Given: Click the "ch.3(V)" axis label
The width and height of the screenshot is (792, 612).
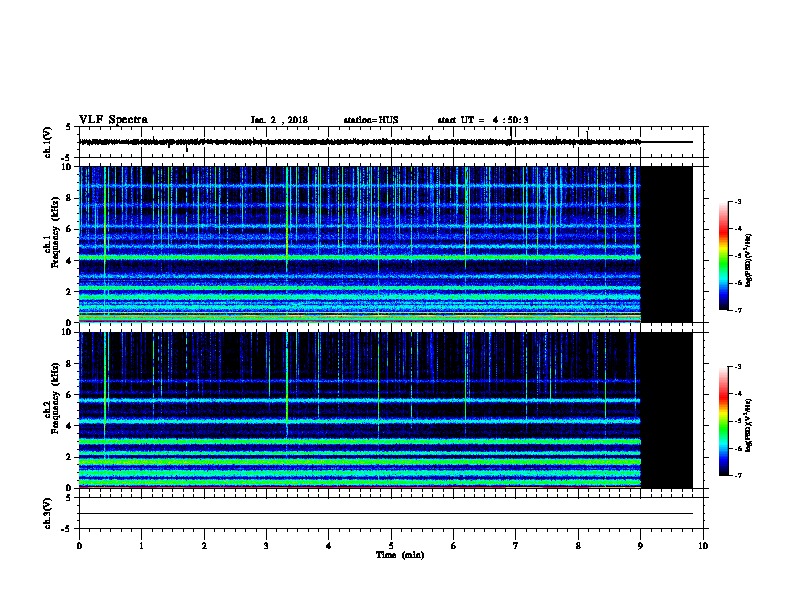Looking at the screenshot, I should (47, 513).
